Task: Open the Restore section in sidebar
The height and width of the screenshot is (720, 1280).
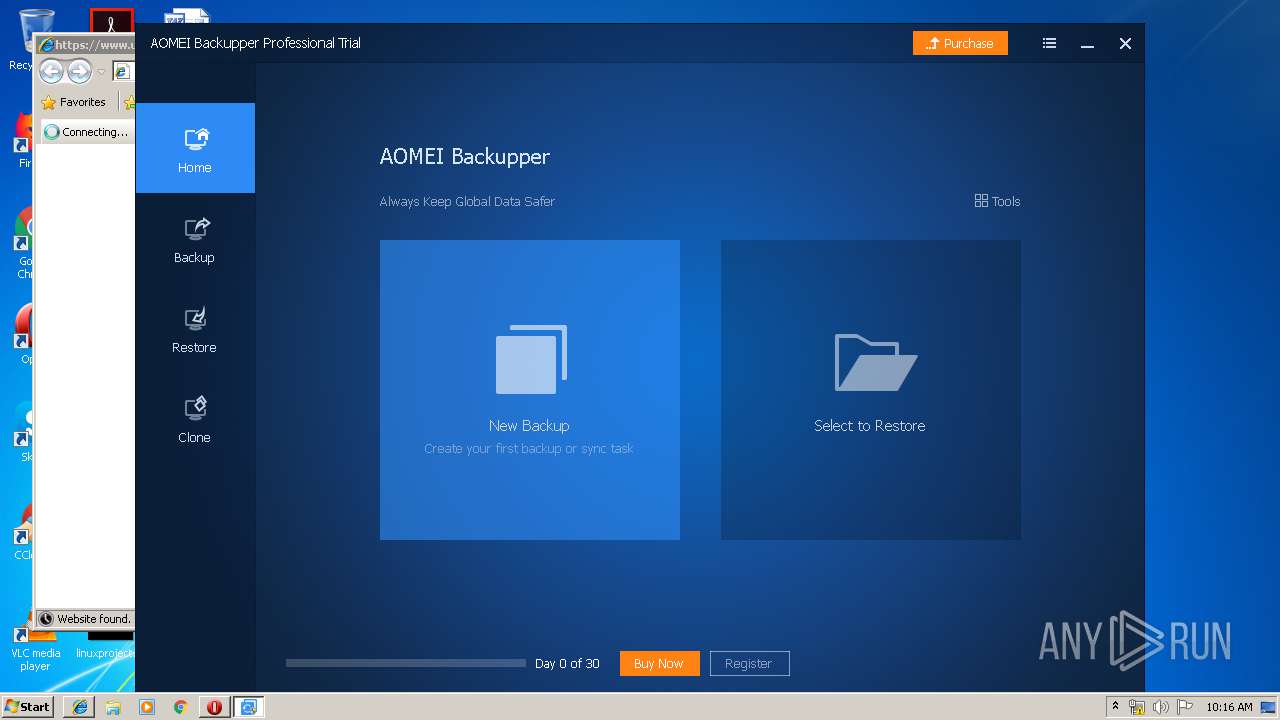Action: click(195, 330)
